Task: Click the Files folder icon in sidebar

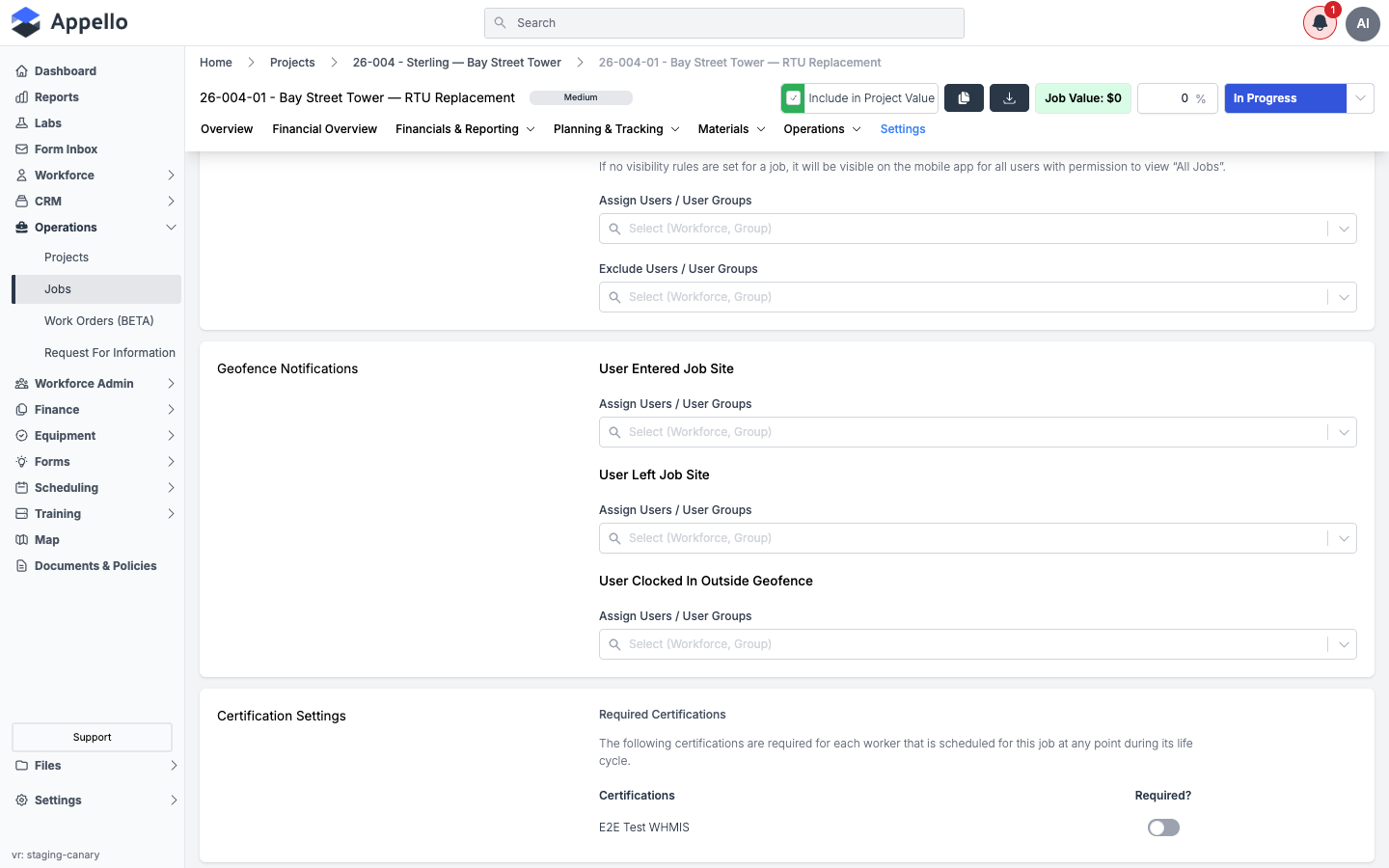Action: pyautogui.click(x=21, y=766)
